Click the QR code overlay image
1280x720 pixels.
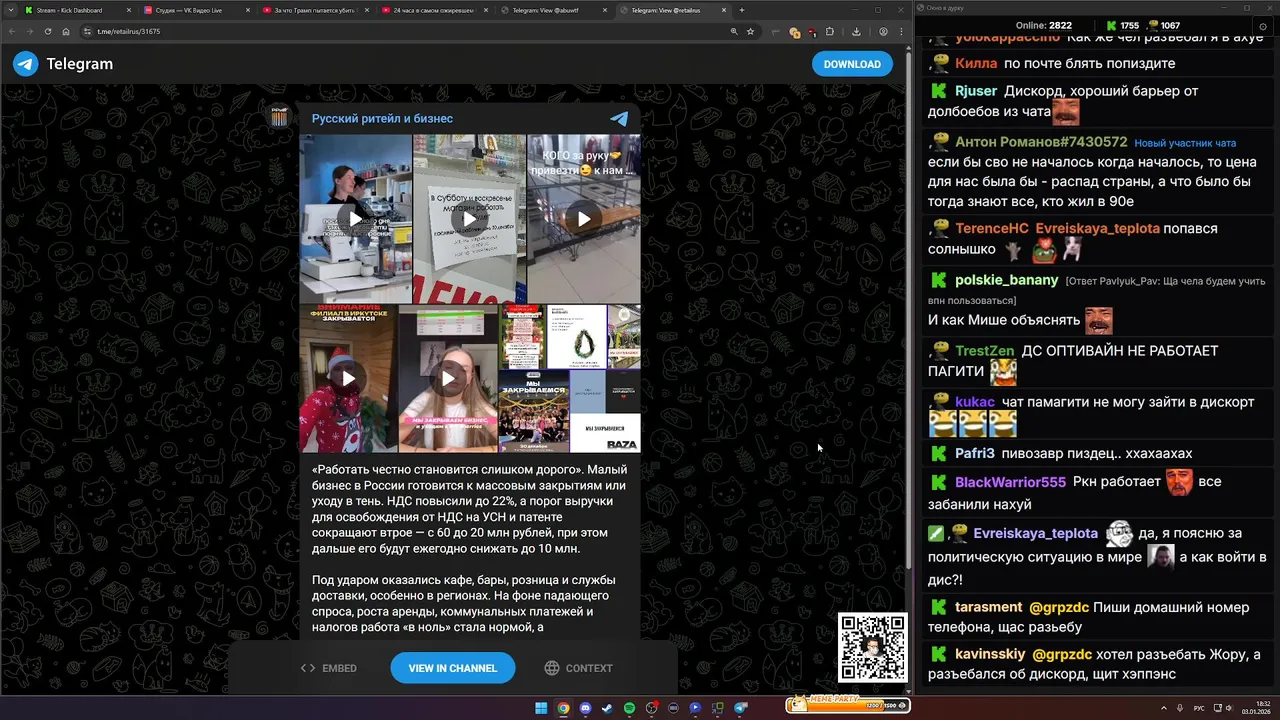pos(873,648)
